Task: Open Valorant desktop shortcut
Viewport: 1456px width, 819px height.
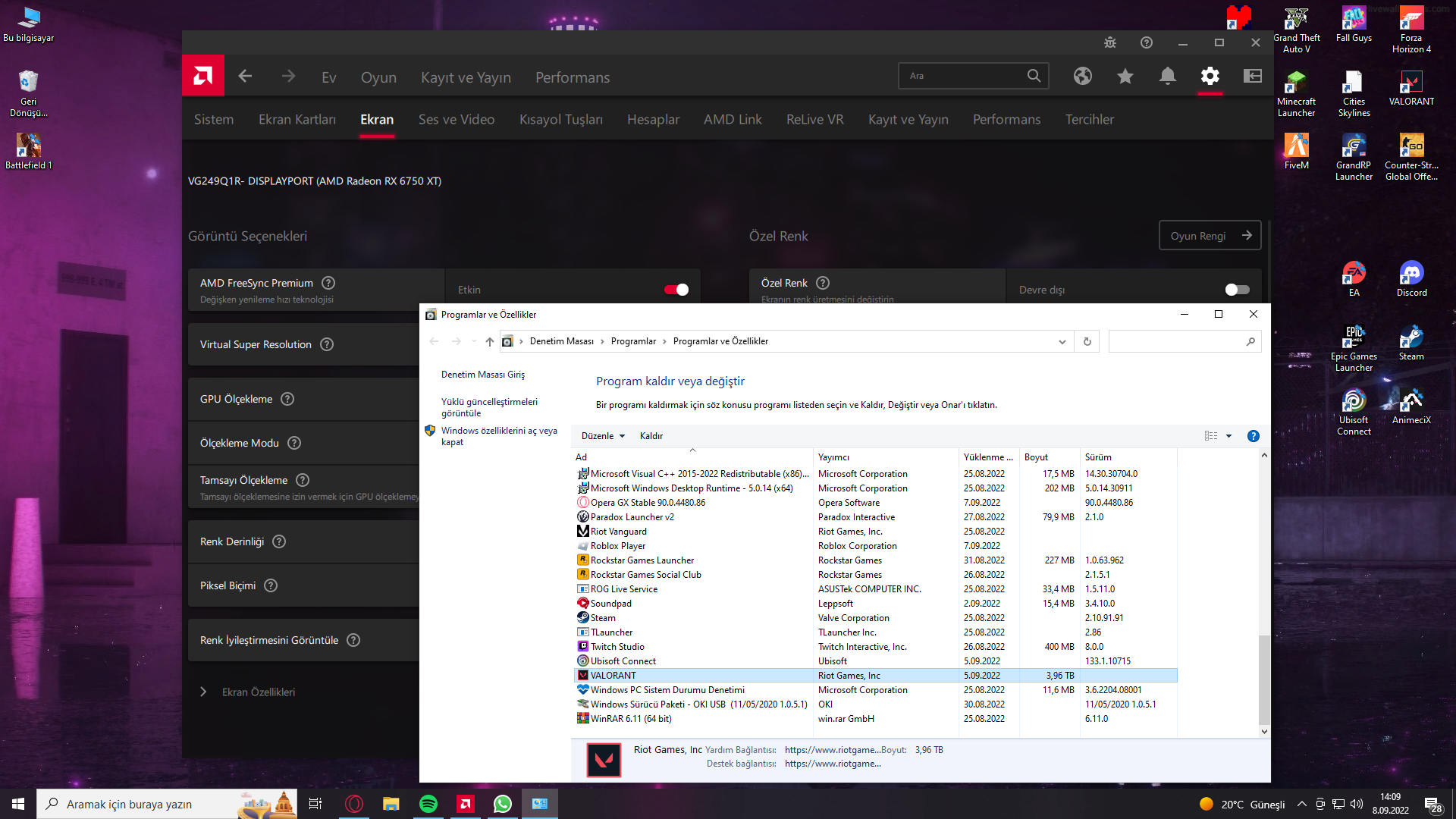Action: pos(1411,88)
